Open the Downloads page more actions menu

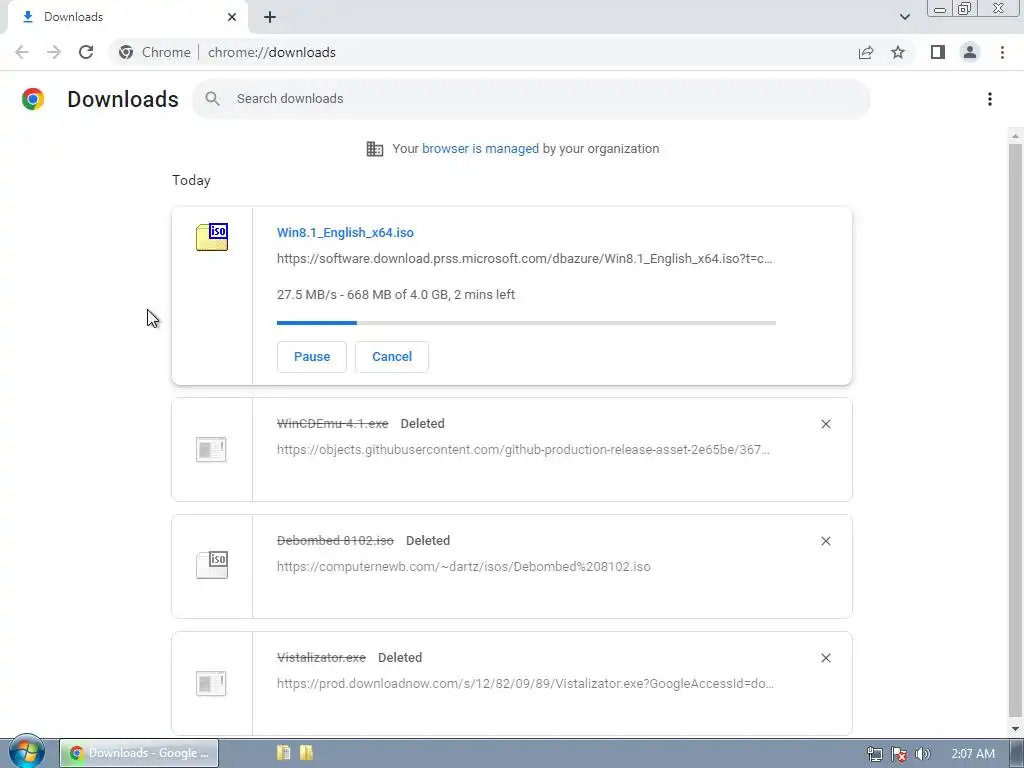tap(989, 99)
